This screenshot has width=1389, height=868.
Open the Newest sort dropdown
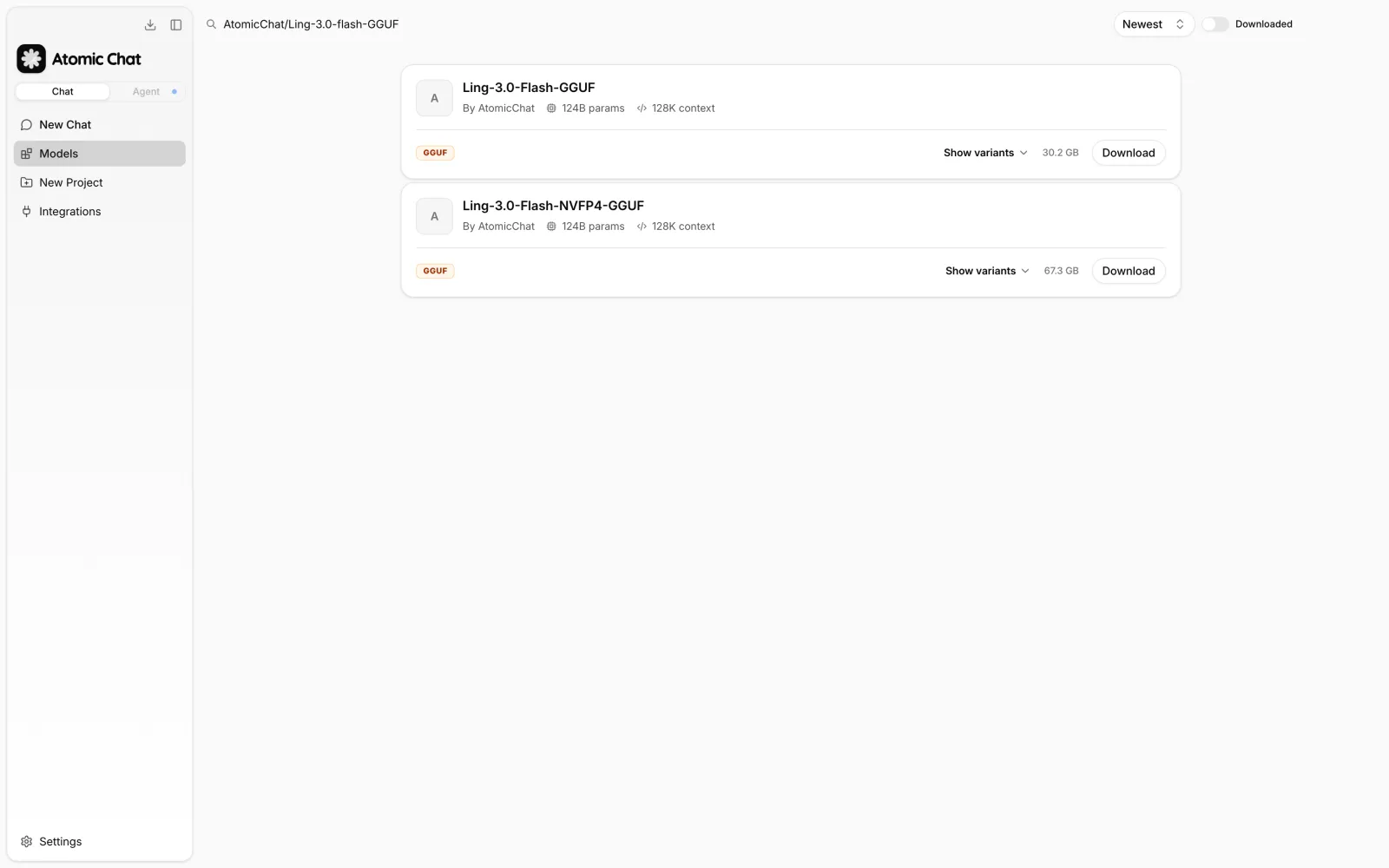[1154, 24]
